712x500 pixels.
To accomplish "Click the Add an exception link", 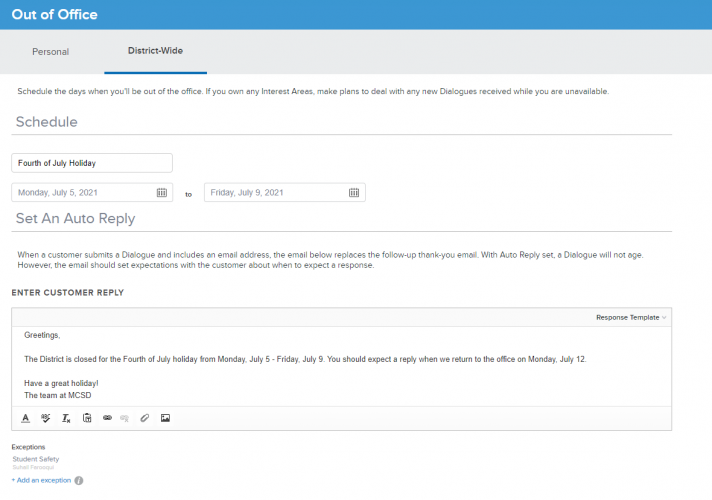I will [41, 481].
